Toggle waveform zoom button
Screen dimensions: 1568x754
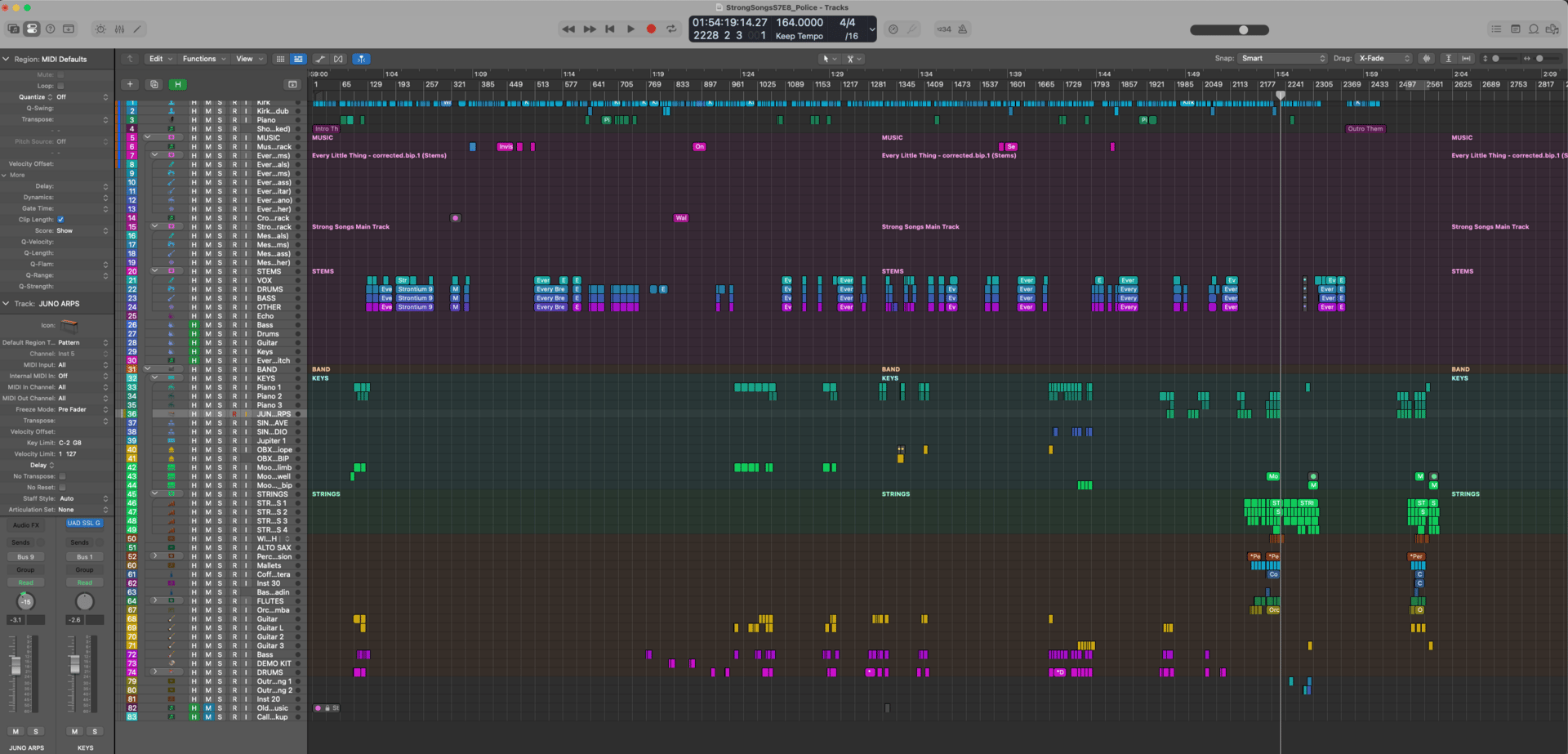pos(1427,59)
